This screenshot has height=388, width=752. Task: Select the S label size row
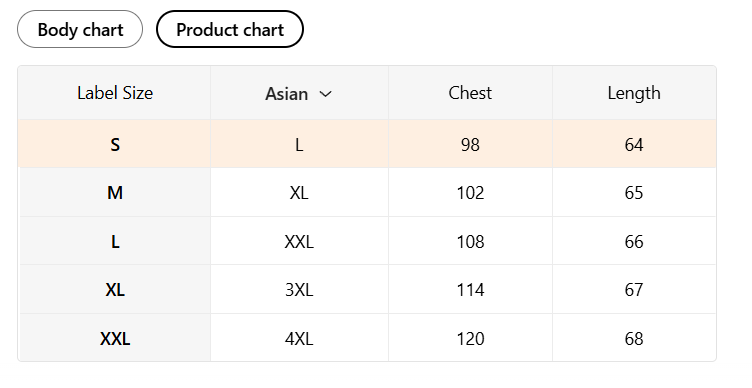point(367,144)
